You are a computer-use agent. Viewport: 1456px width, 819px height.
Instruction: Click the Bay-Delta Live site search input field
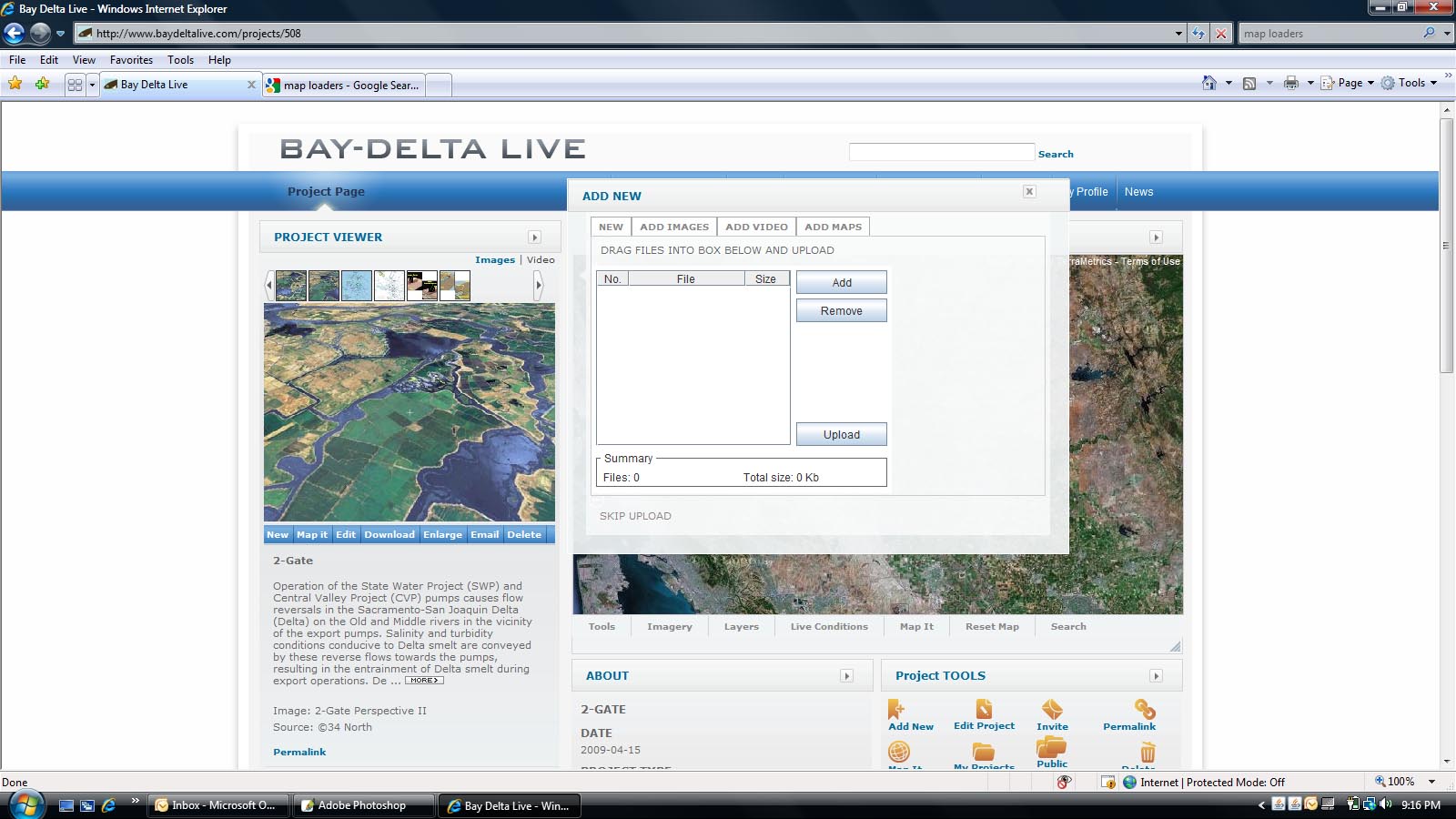point(941,153)
